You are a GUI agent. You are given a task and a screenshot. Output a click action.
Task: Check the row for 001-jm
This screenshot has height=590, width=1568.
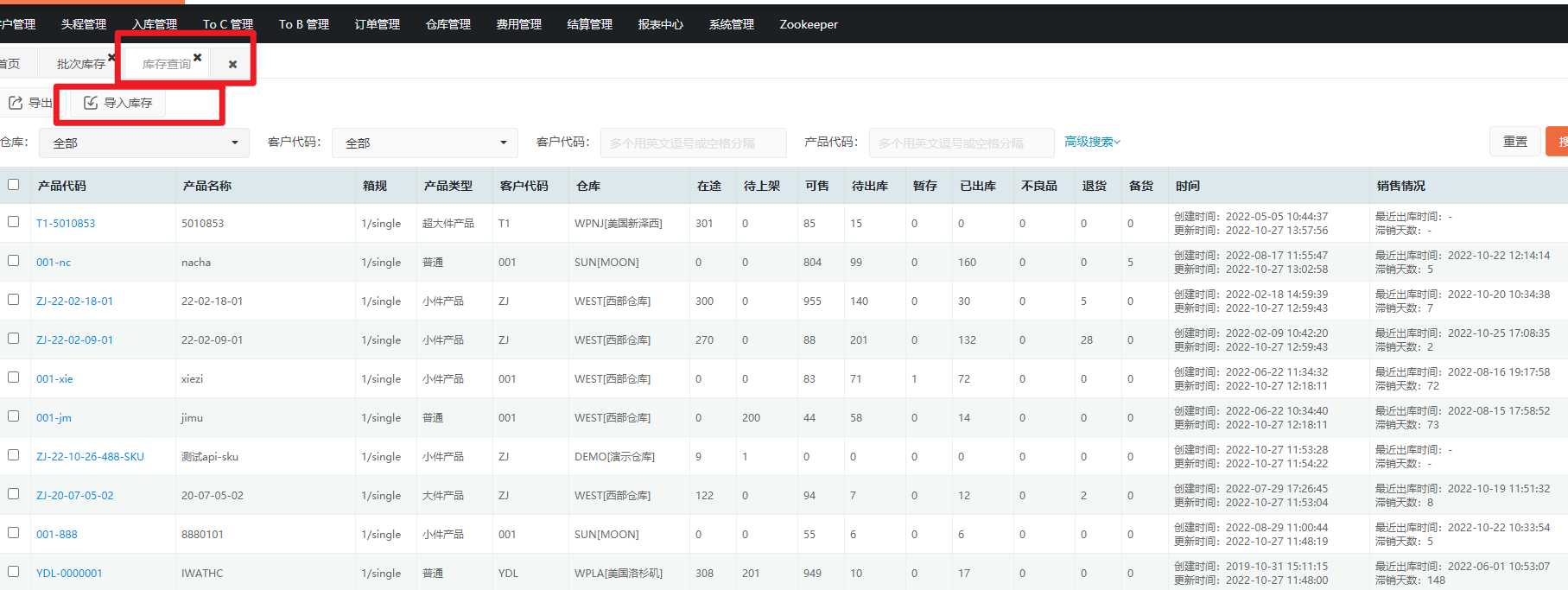click(x=13, y=416)
